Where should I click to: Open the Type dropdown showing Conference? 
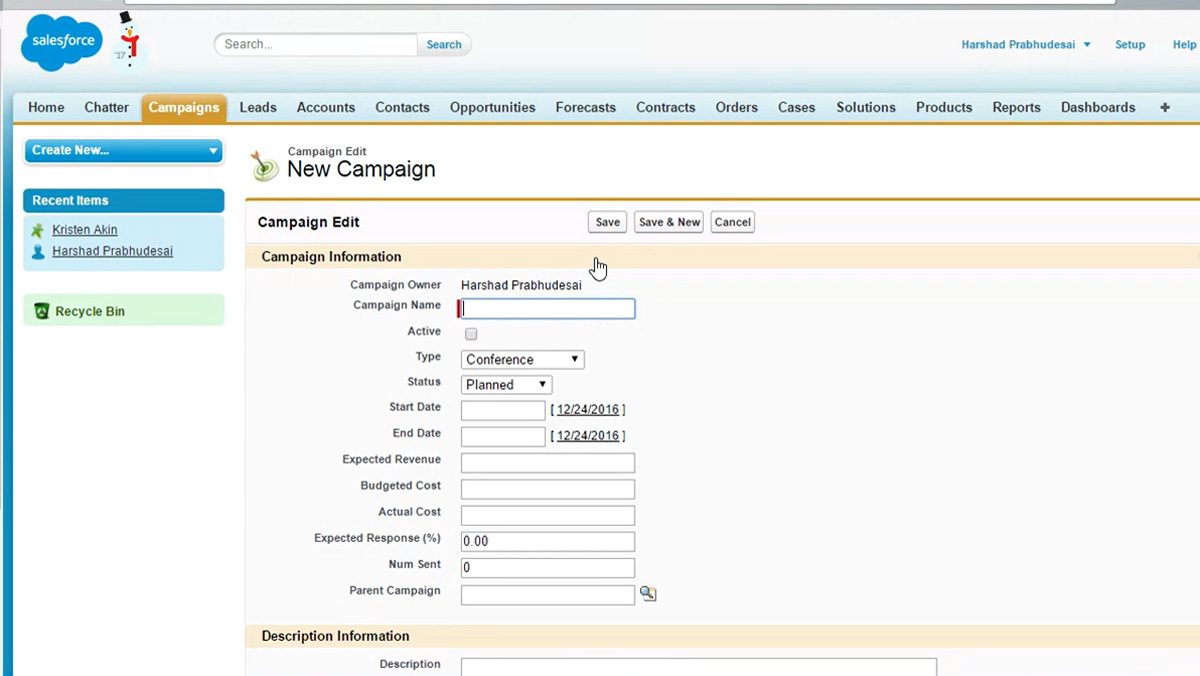pyautogui.click(x=521, y=359)
